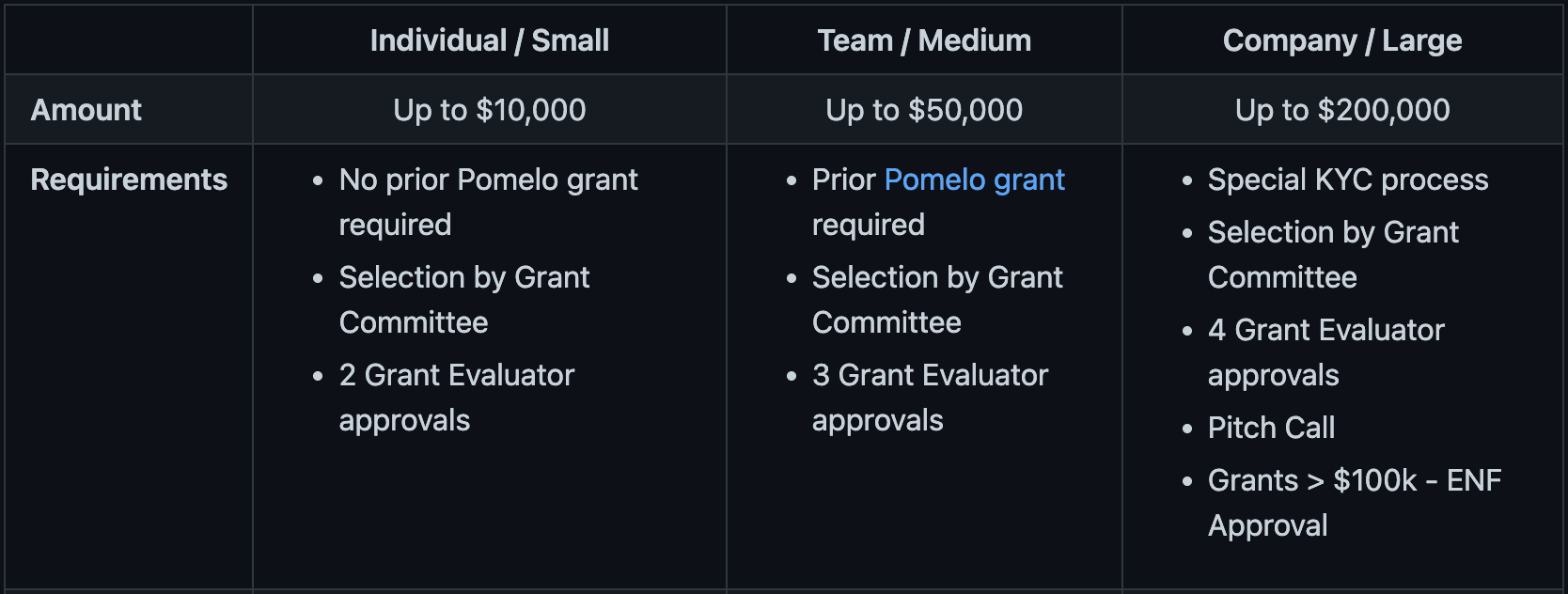Click the Up to $10,000 cell
This screenshot has height=594, width=1568.
pos(489,110)
